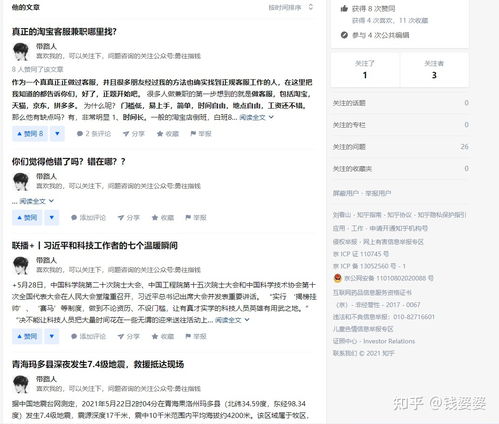
Task: Favorite the 你们觉得他错了吗 article
Action: pyautogui.click(x=163, y=218)
